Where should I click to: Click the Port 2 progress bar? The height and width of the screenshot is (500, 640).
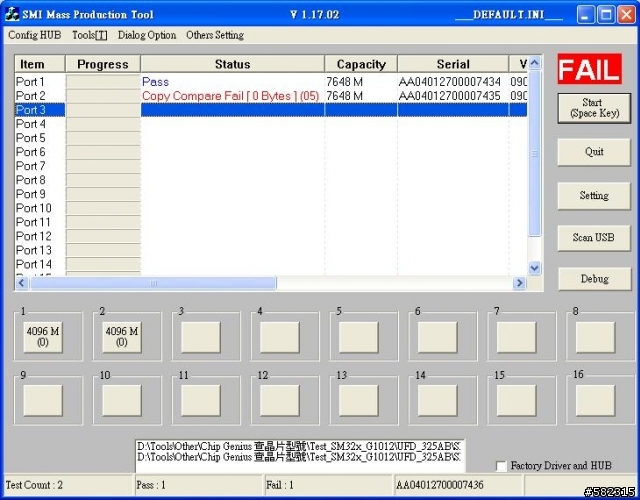103,96
